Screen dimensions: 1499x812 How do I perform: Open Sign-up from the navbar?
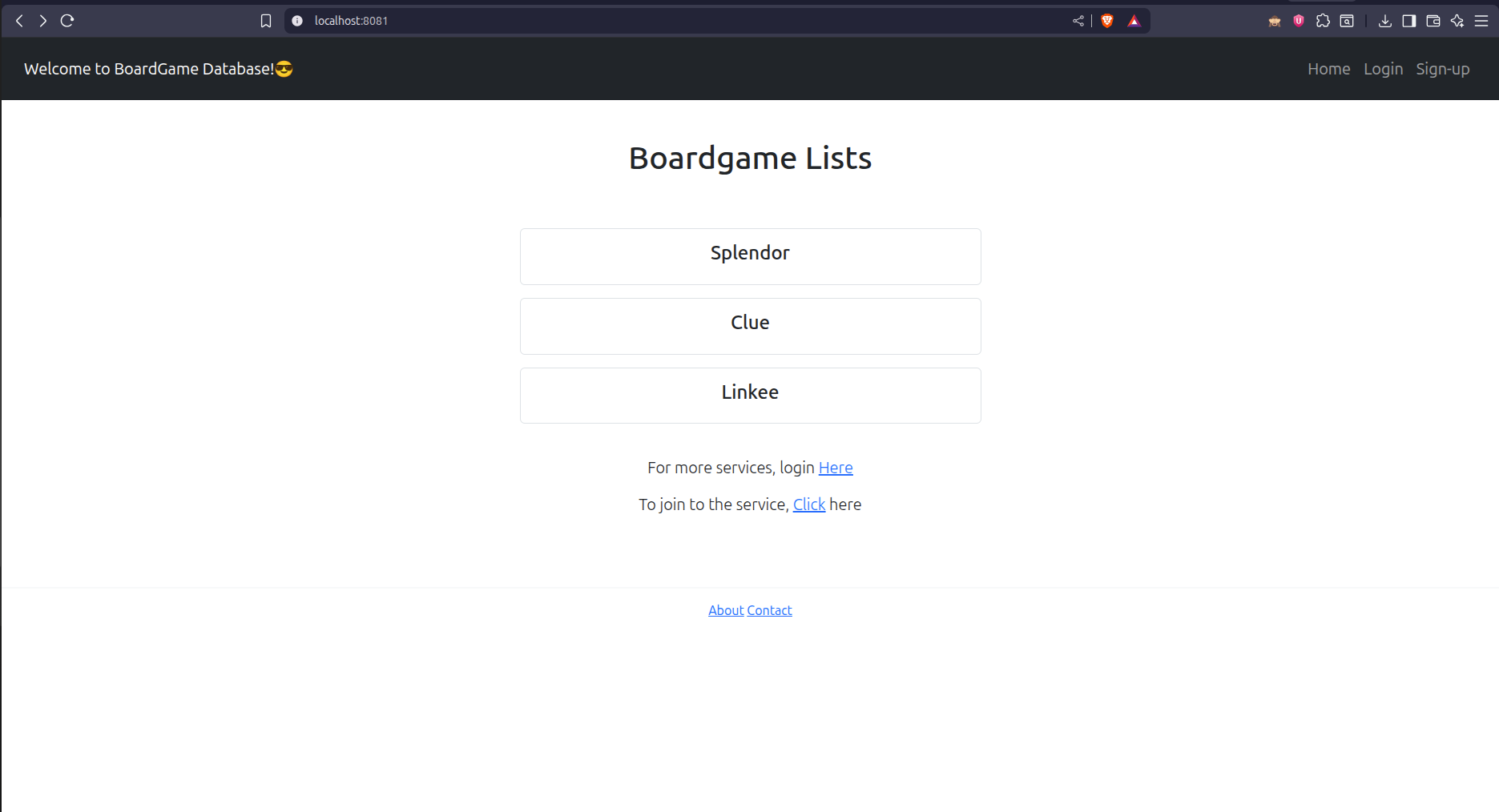click(x=1442, y=69)
